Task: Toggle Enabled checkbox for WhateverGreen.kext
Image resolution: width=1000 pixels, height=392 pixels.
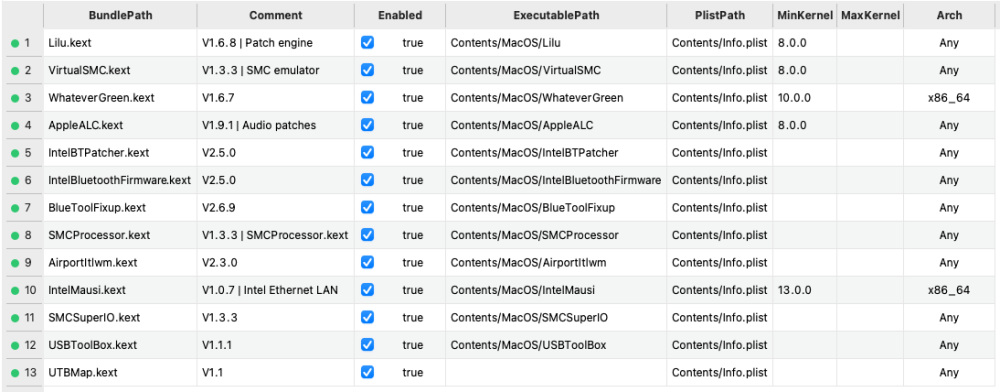Action: (x=367, y=98)
